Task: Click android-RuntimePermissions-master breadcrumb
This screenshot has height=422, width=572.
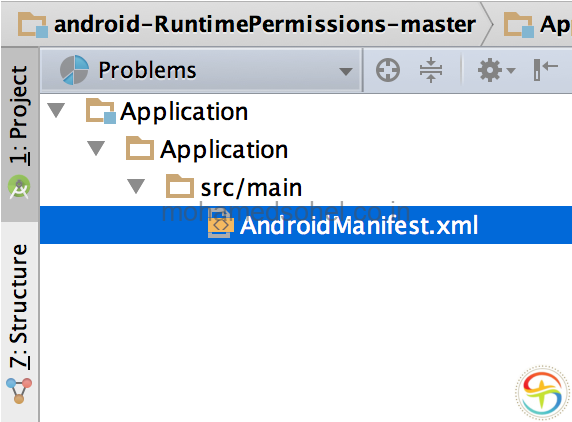Action: click(x=265, y=24)
